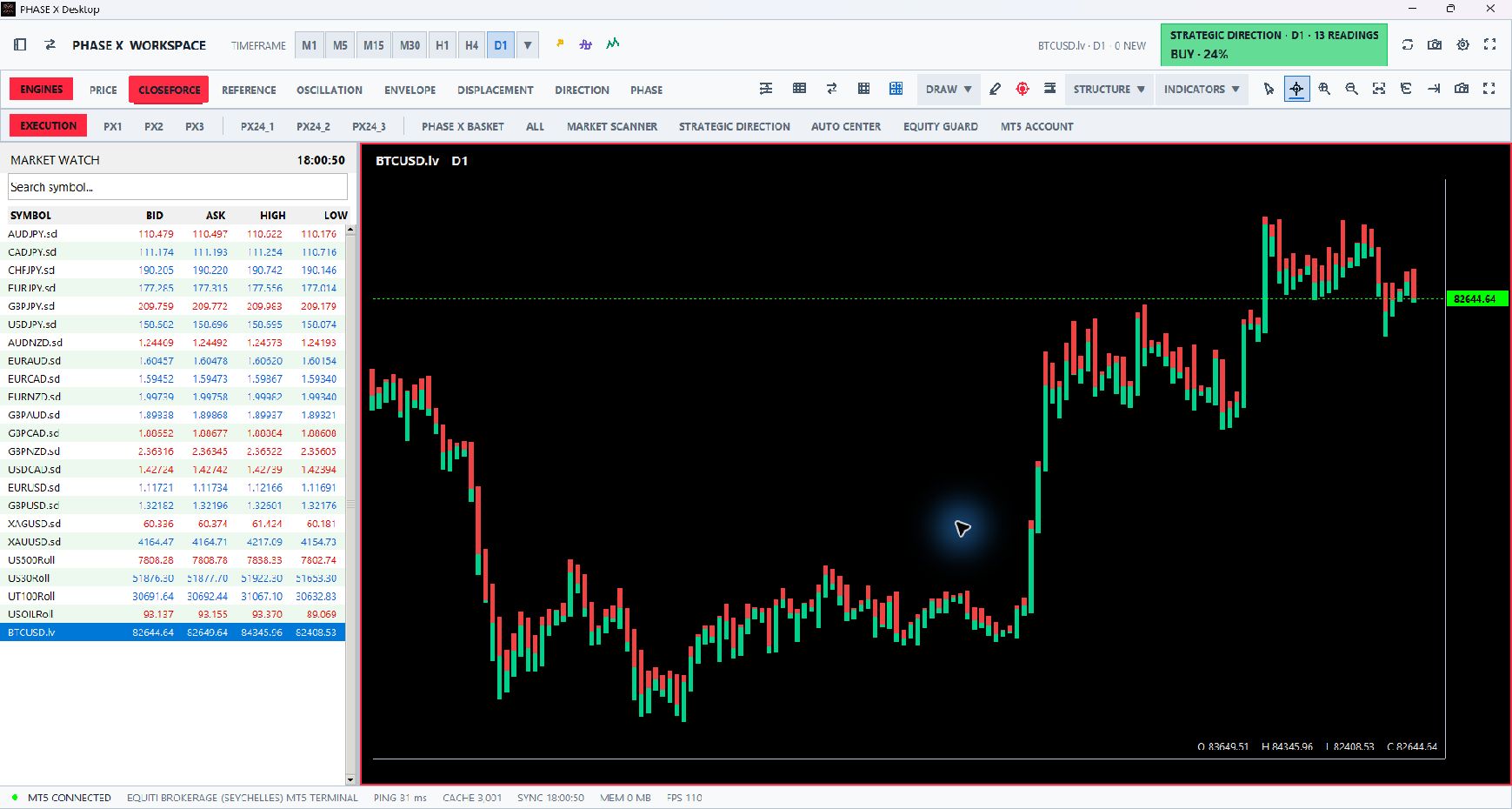Click Market Watch scrollbar down arrow
Viewport: 1512px width, 809px height.
(x=350, y=779)
